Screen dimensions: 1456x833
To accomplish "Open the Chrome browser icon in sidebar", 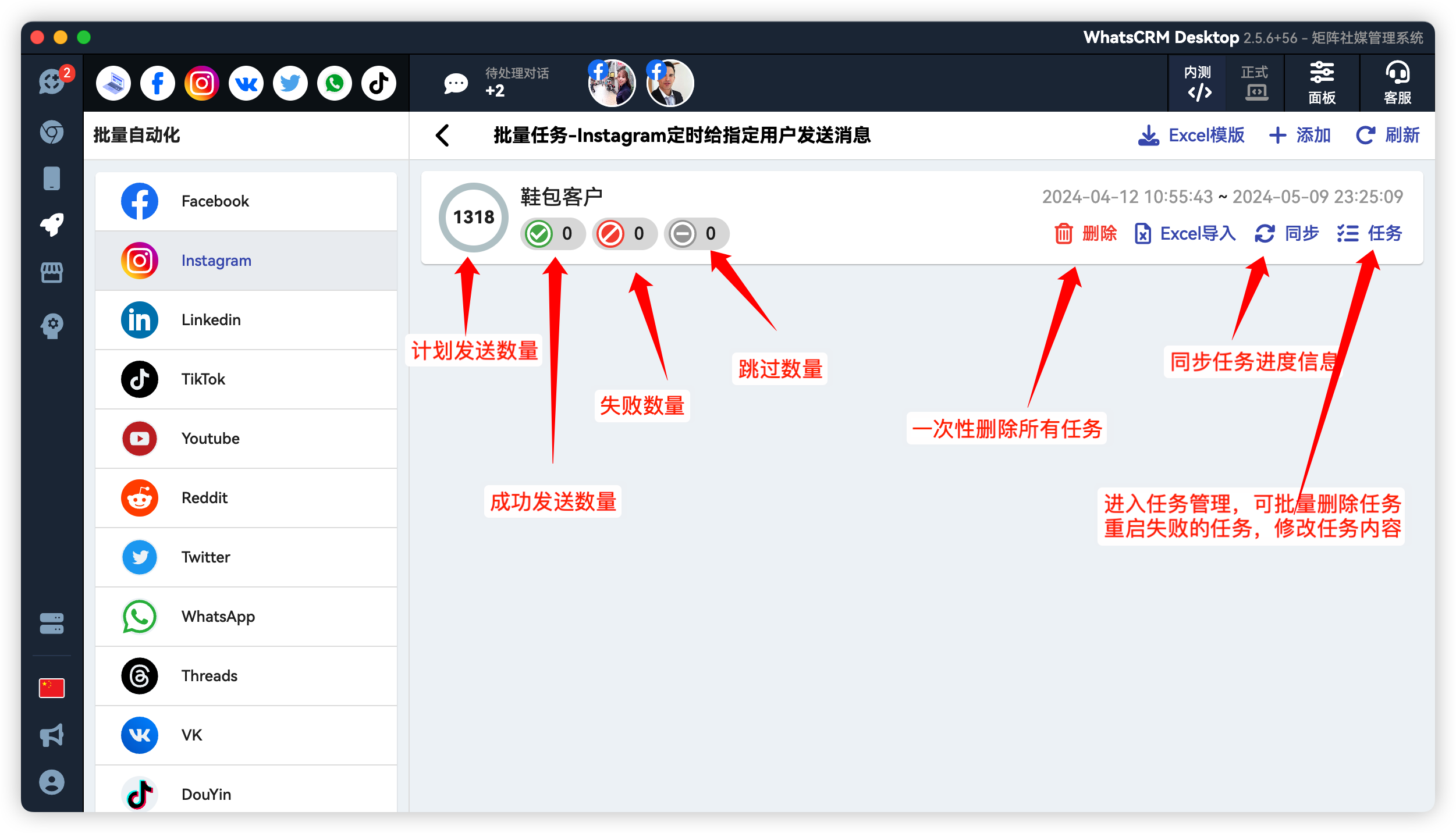I will pos(52,132).
